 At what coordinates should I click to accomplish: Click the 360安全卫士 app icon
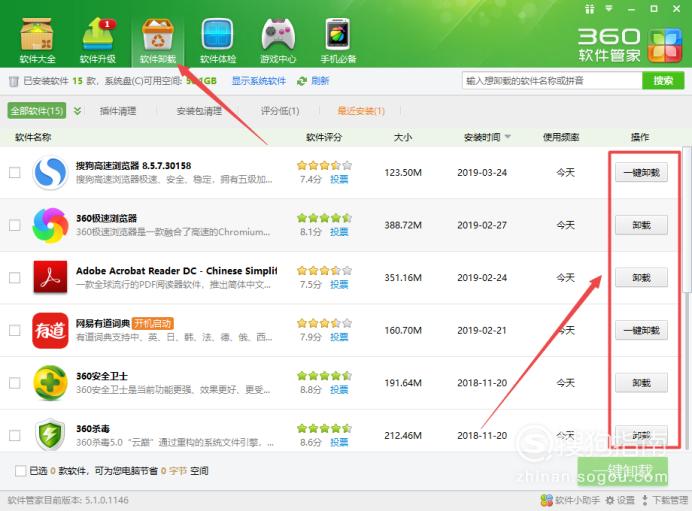point(50,383)
